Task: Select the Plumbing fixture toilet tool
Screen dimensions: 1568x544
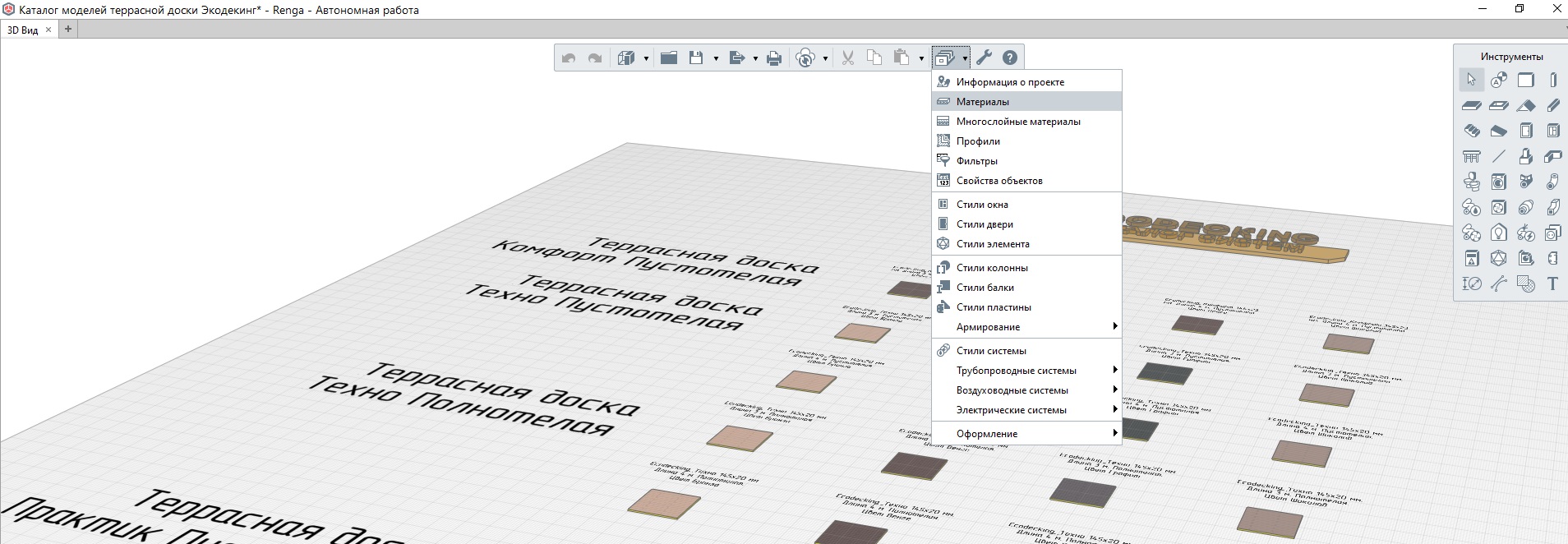Action: (1471, 182)
